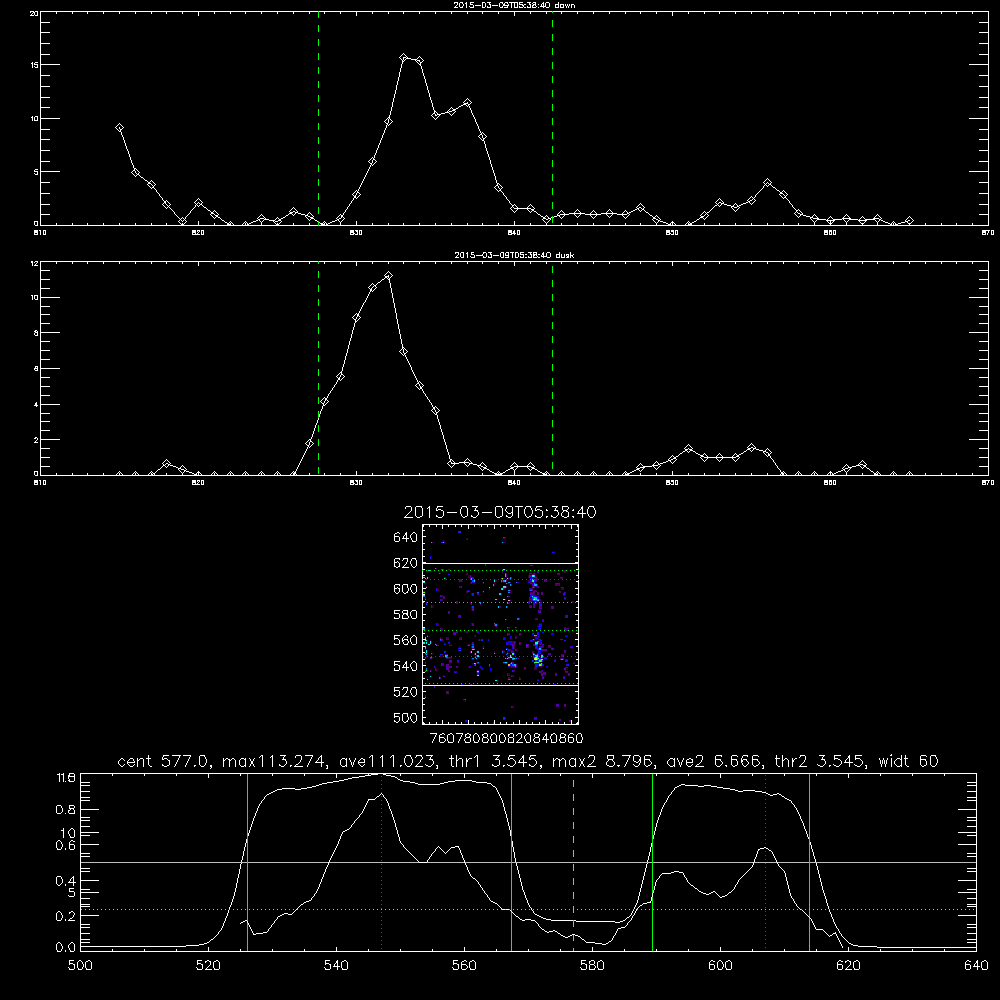Click "ave2 6.666" in the stats header

pos(713,761)
